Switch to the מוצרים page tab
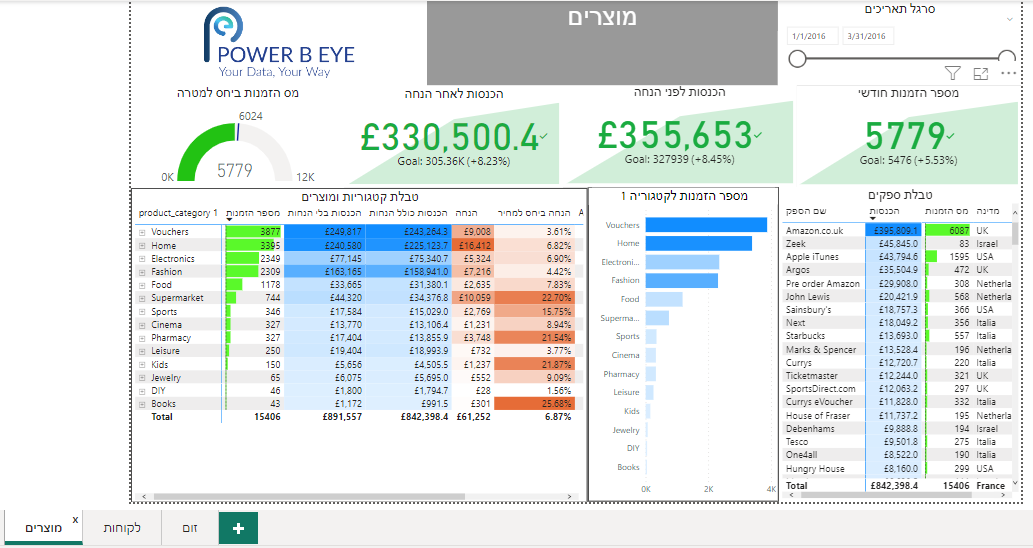 pos(43,528)
